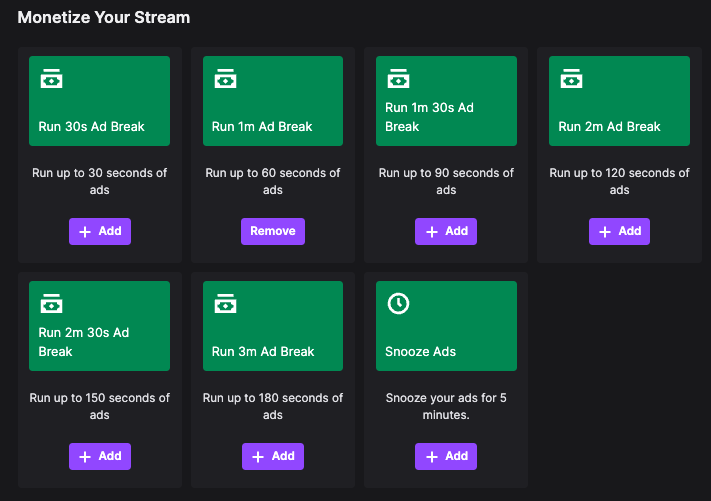711x501 pixels.
Task: Add the Run 30s Ad Break action
Action: (100, 231)
